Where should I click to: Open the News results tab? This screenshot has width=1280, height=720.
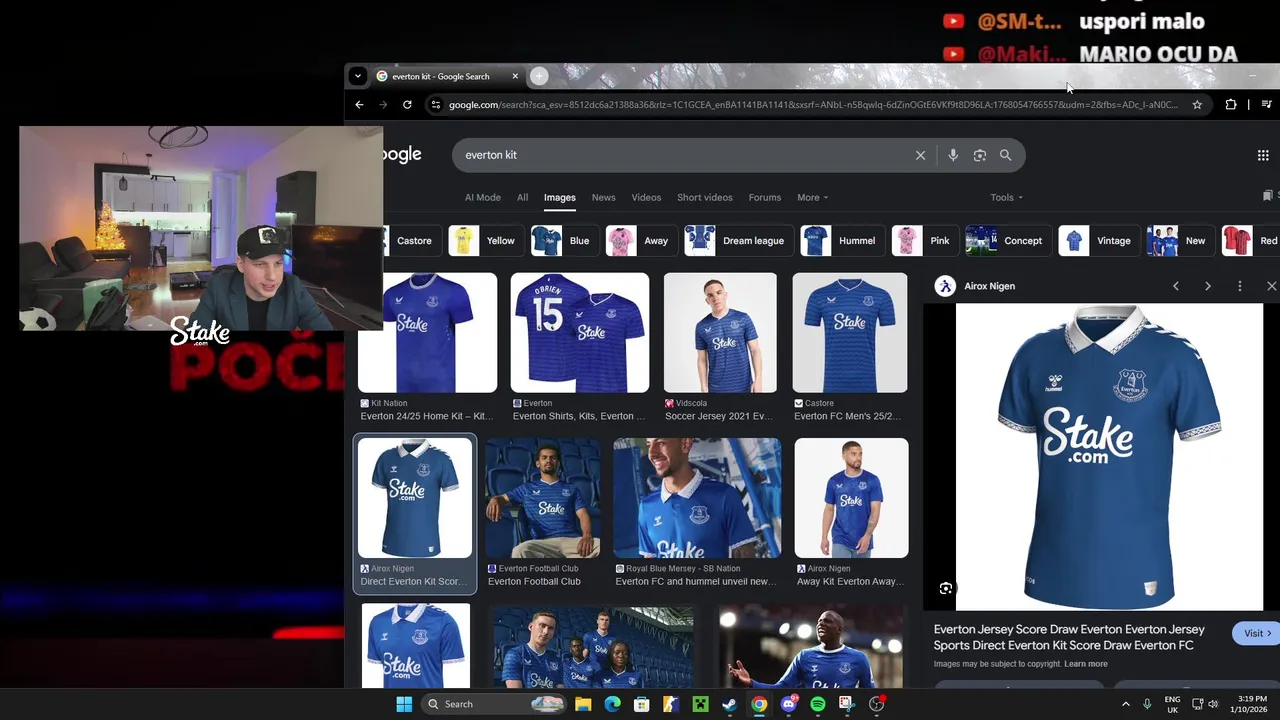[x=603, y=197]
